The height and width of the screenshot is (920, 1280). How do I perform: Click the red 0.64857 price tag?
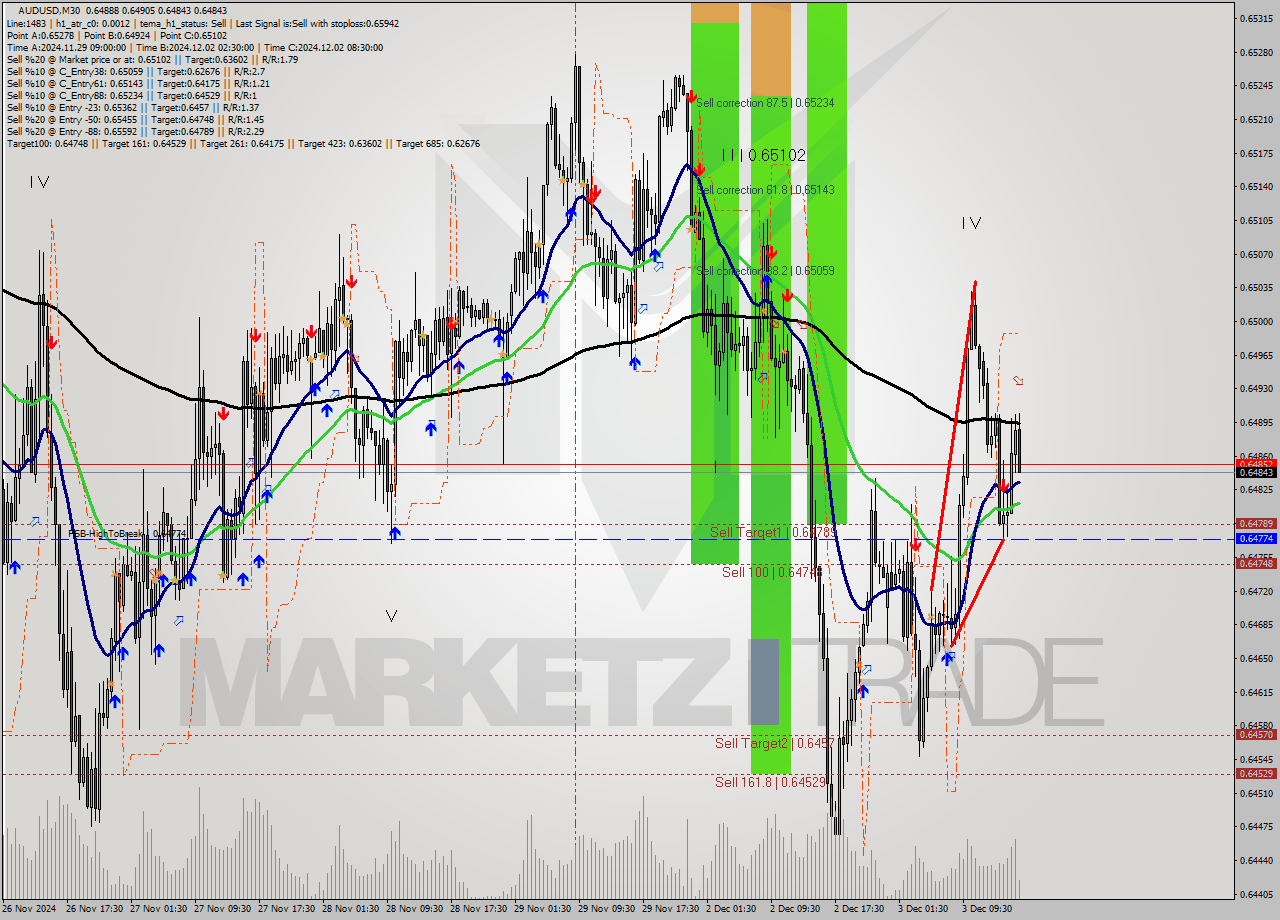1256,464
